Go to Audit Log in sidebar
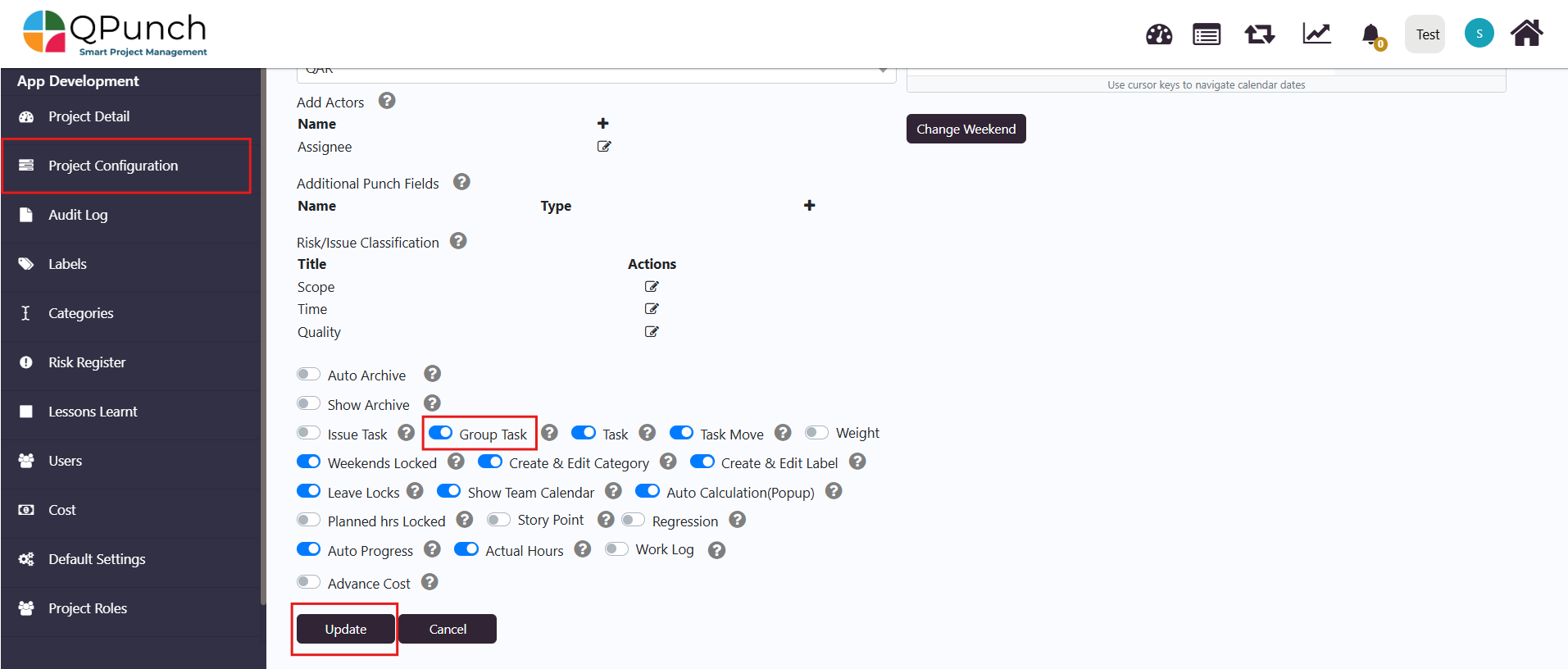The image size is (1568, 669). [x=78, y=215]
